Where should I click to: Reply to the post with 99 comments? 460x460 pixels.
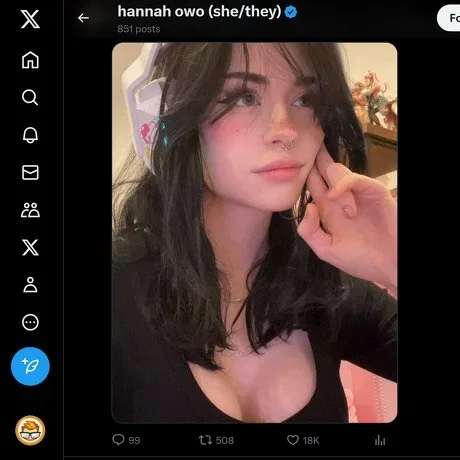click(x=126, y=440)
